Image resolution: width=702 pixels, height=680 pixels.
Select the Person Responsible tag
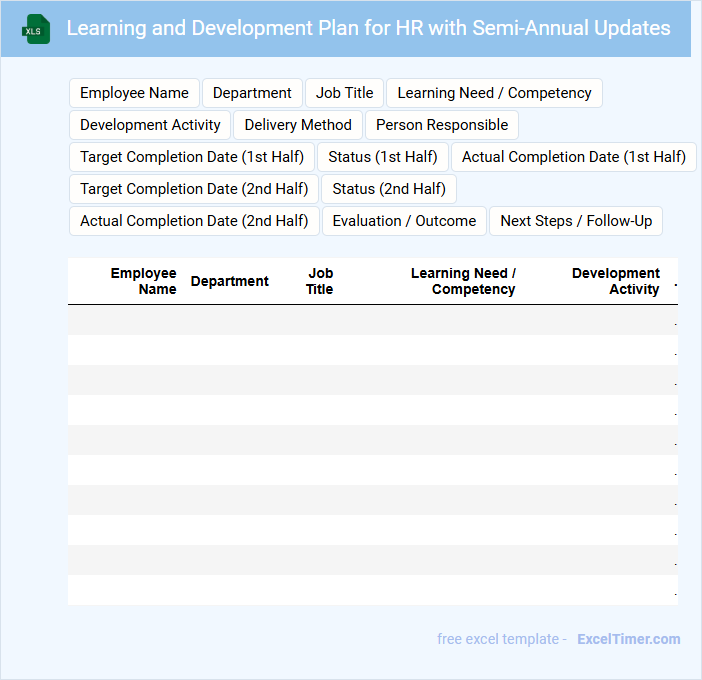(x=441, y=125)
